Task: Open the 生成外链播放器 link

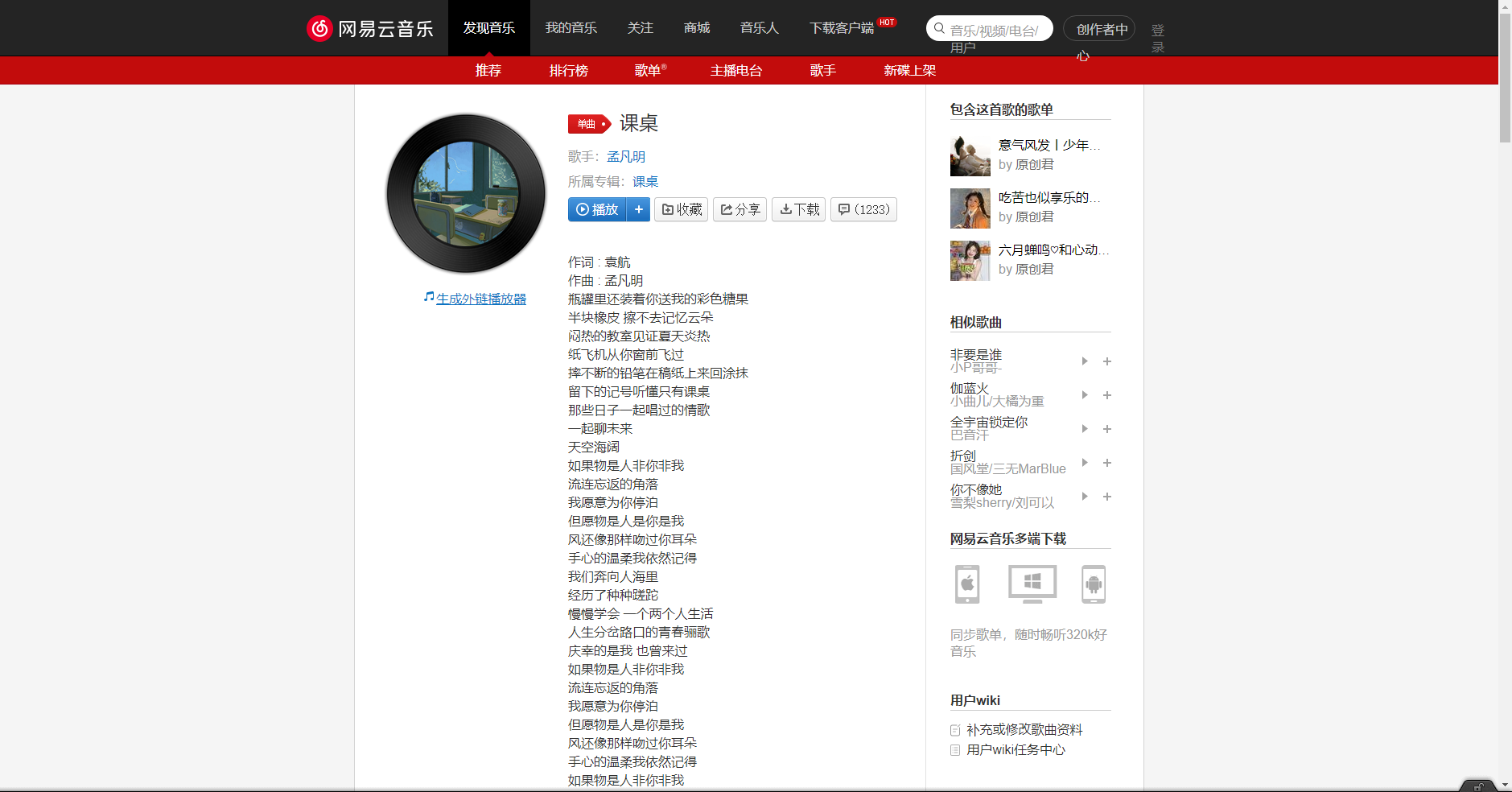Action: click(480, 298)
